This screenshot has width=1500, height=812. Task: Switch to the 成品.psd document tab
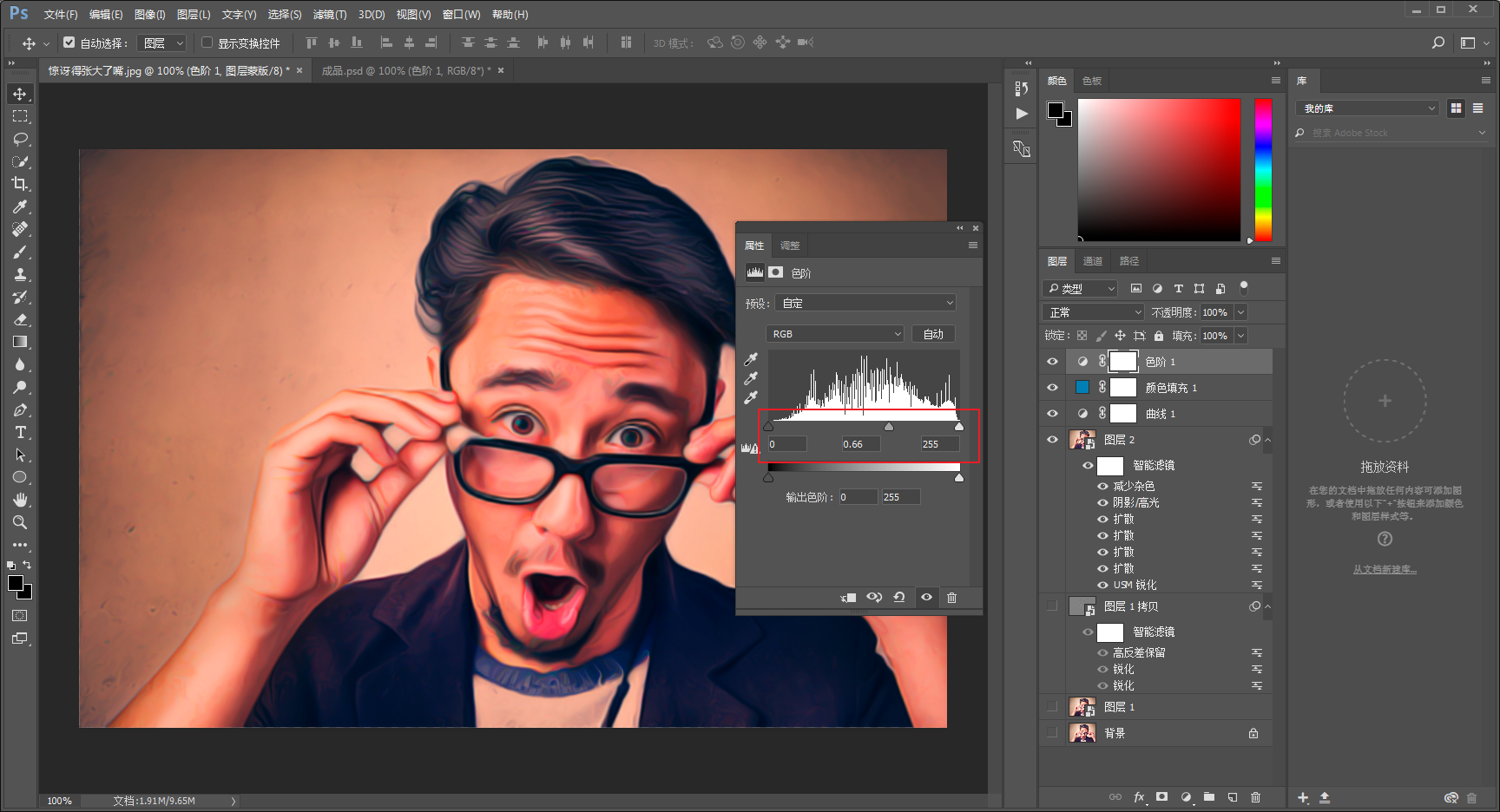[406, 71]
